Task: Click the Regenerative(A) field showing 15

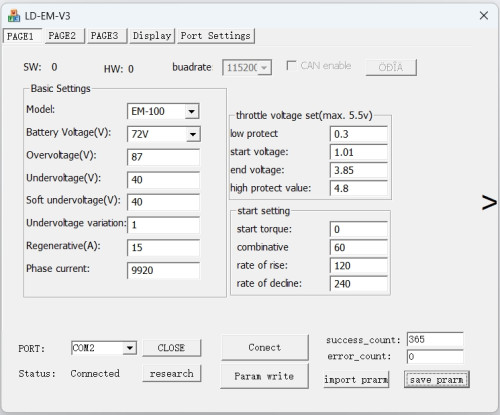Action: pyautogui.click(x=163, y=248)
